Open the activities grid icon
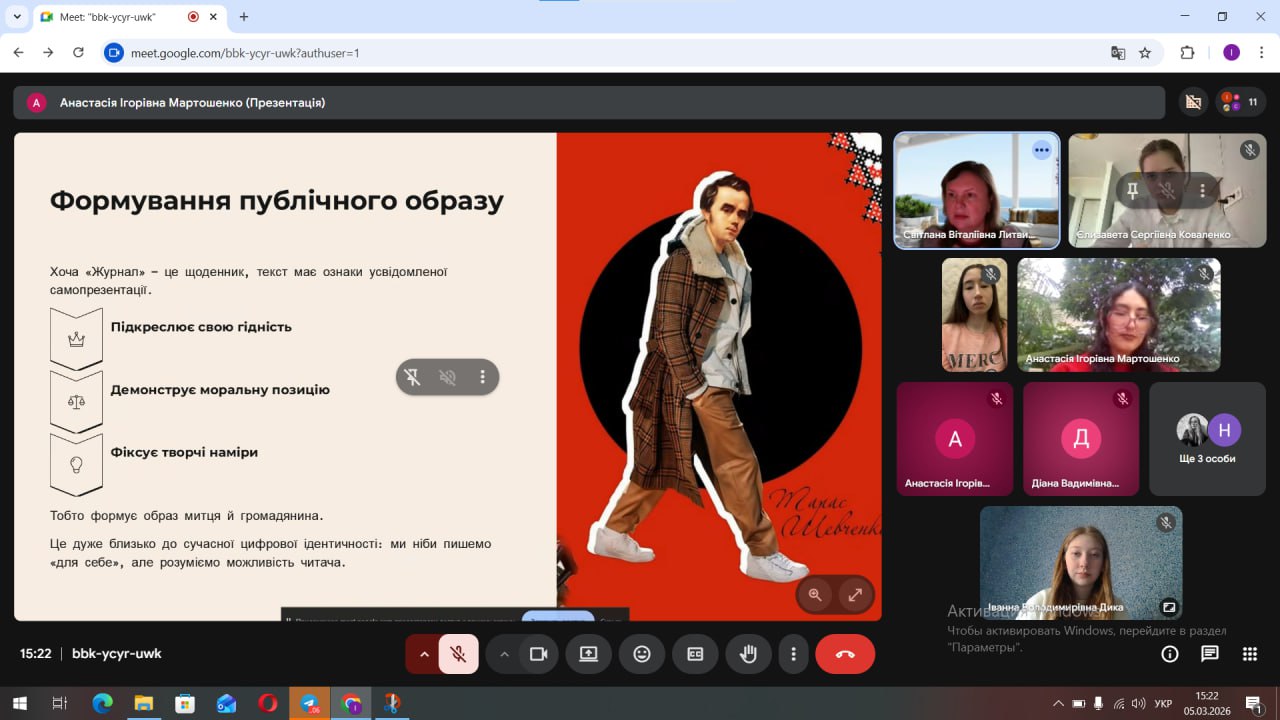The width and height of the screenshot is (1280, 720). pyautogui.click(x=1250, y=654)
